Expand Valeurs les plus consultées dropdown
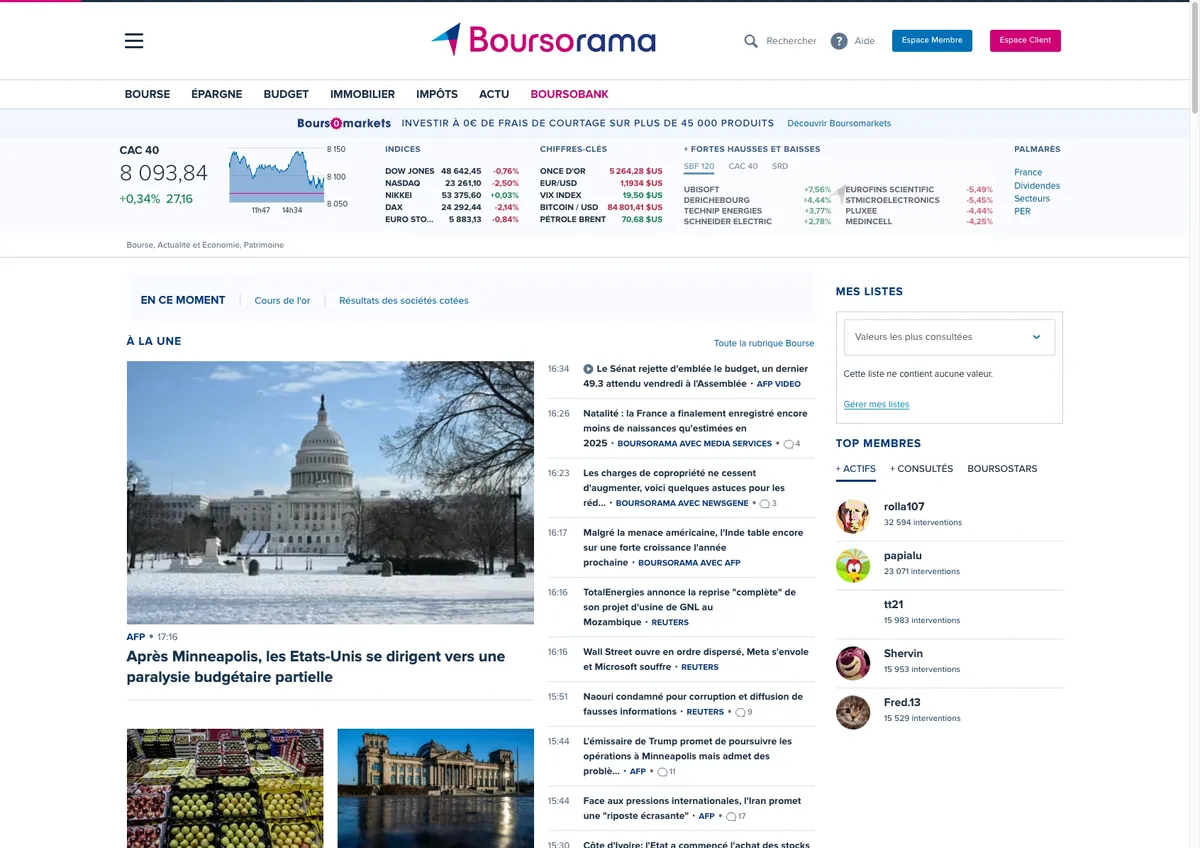Image resolution: width=1200 pixels, height=848 pixels. click(949, 337)
